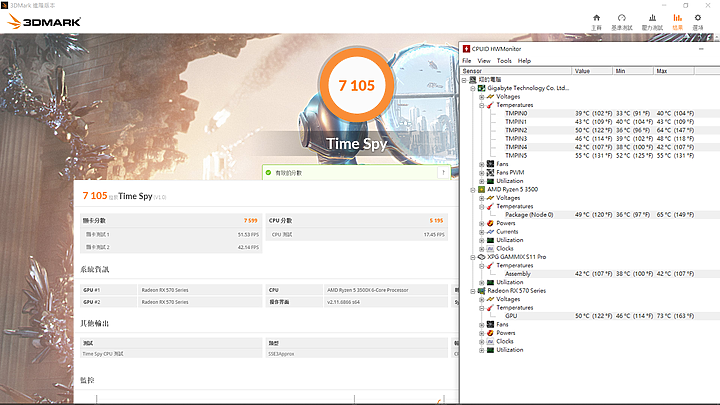
Task: Click 3DMark window title bar icon
Action: point(5,5)
